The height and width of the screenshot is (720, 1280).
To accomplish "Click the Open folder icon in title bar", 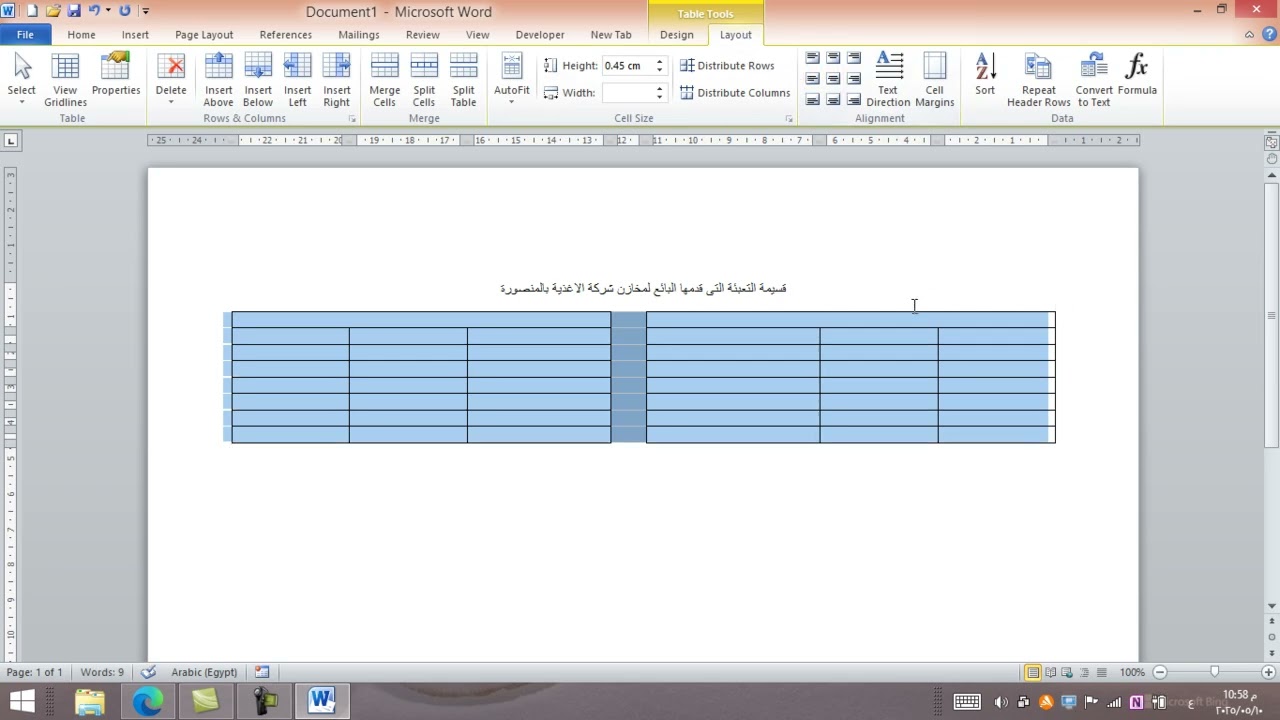I will coord(53,11).
